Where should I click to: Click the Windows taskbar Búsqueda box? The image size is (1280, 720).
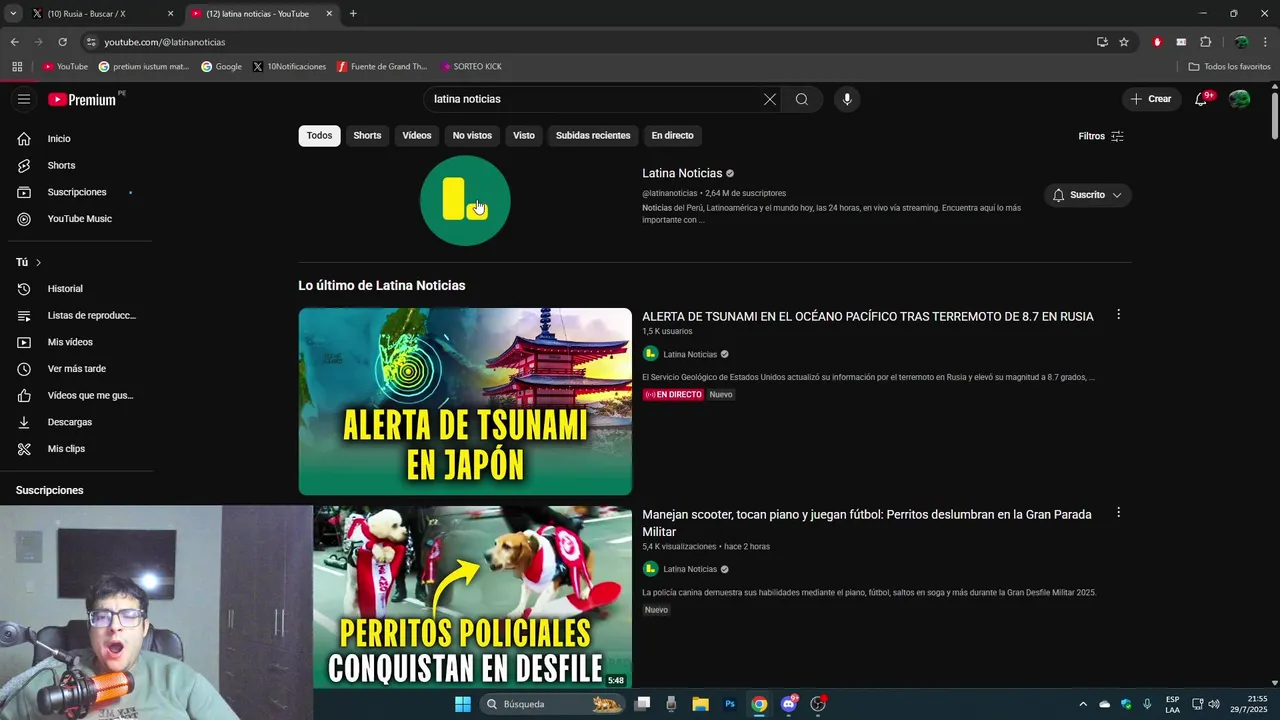pyautogui.click(x=553, y=704)
